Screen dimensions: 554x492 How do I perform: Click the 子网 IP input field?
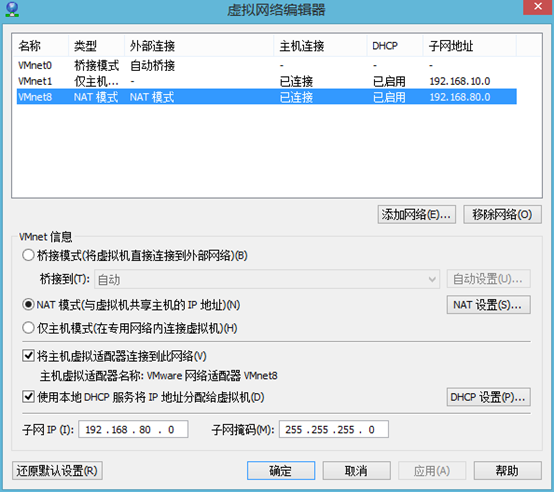point(133,429)
